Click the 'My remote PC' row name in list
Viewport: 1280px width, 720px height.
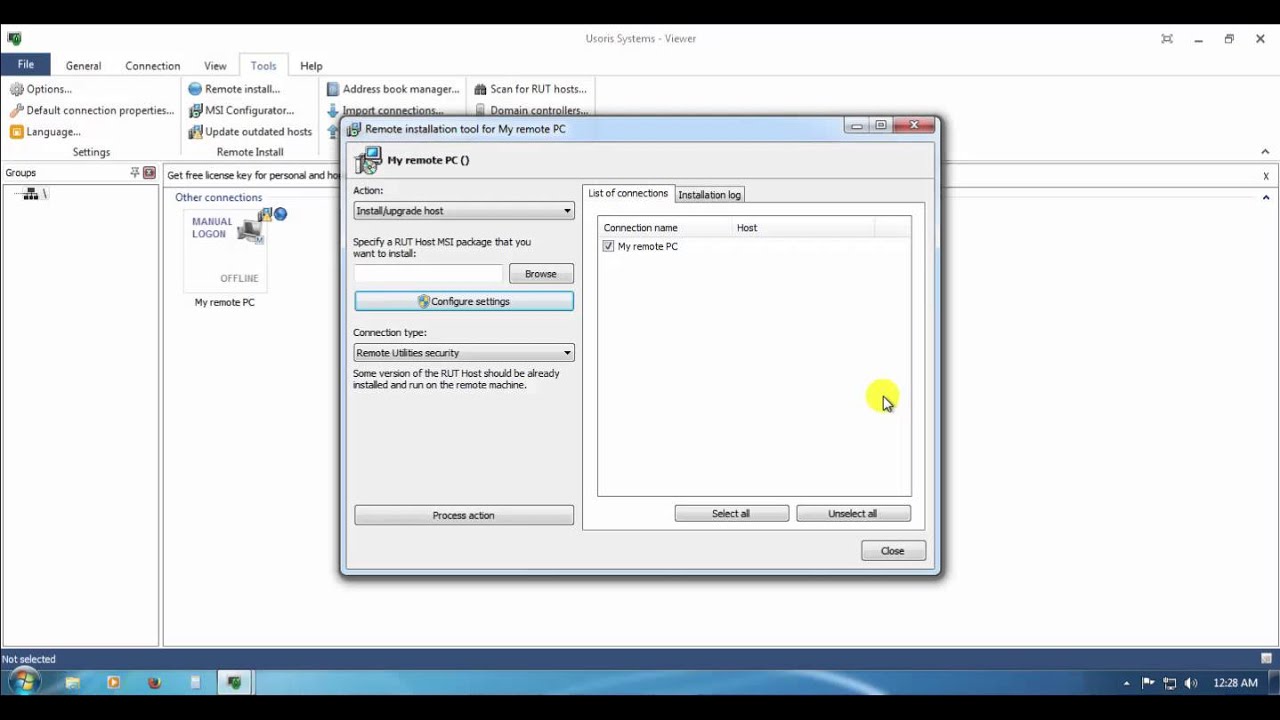tap(648, 246)
